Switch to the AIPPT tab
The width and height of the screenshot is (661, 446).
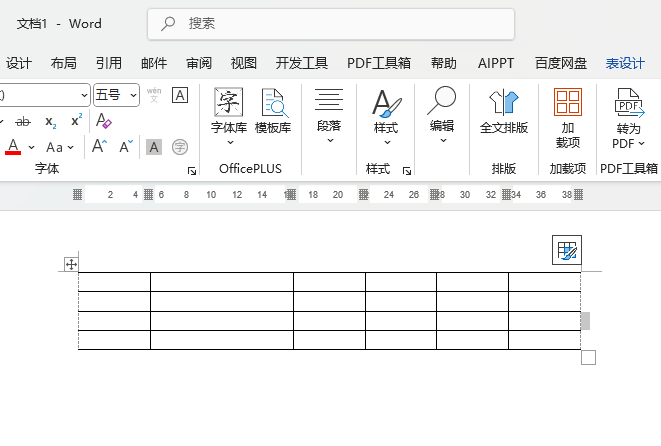click(496, 63)
